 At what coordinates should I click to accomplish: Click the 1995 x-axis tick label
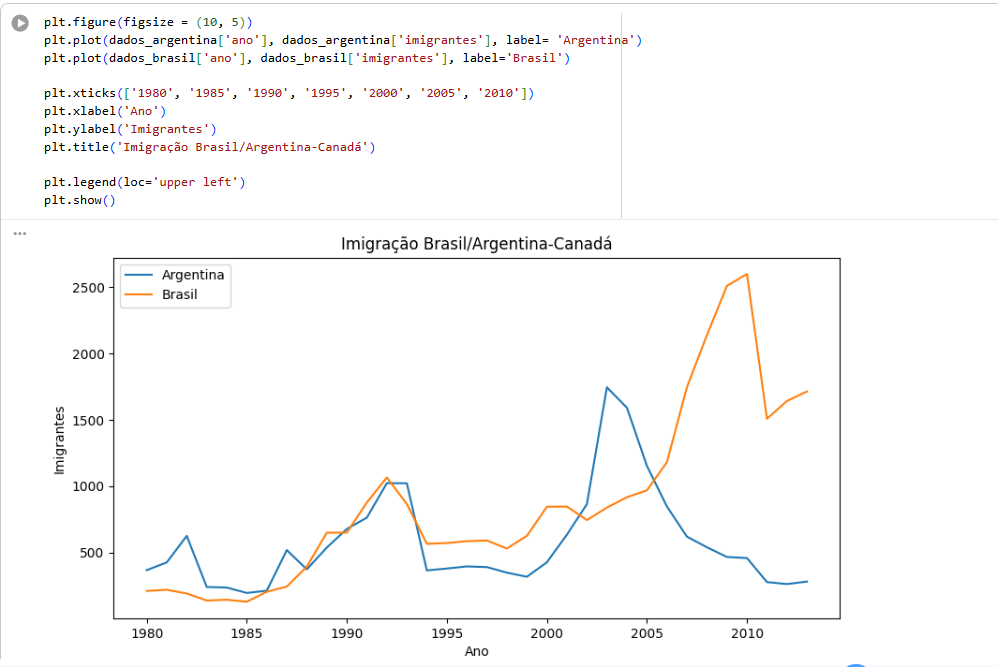447,633
